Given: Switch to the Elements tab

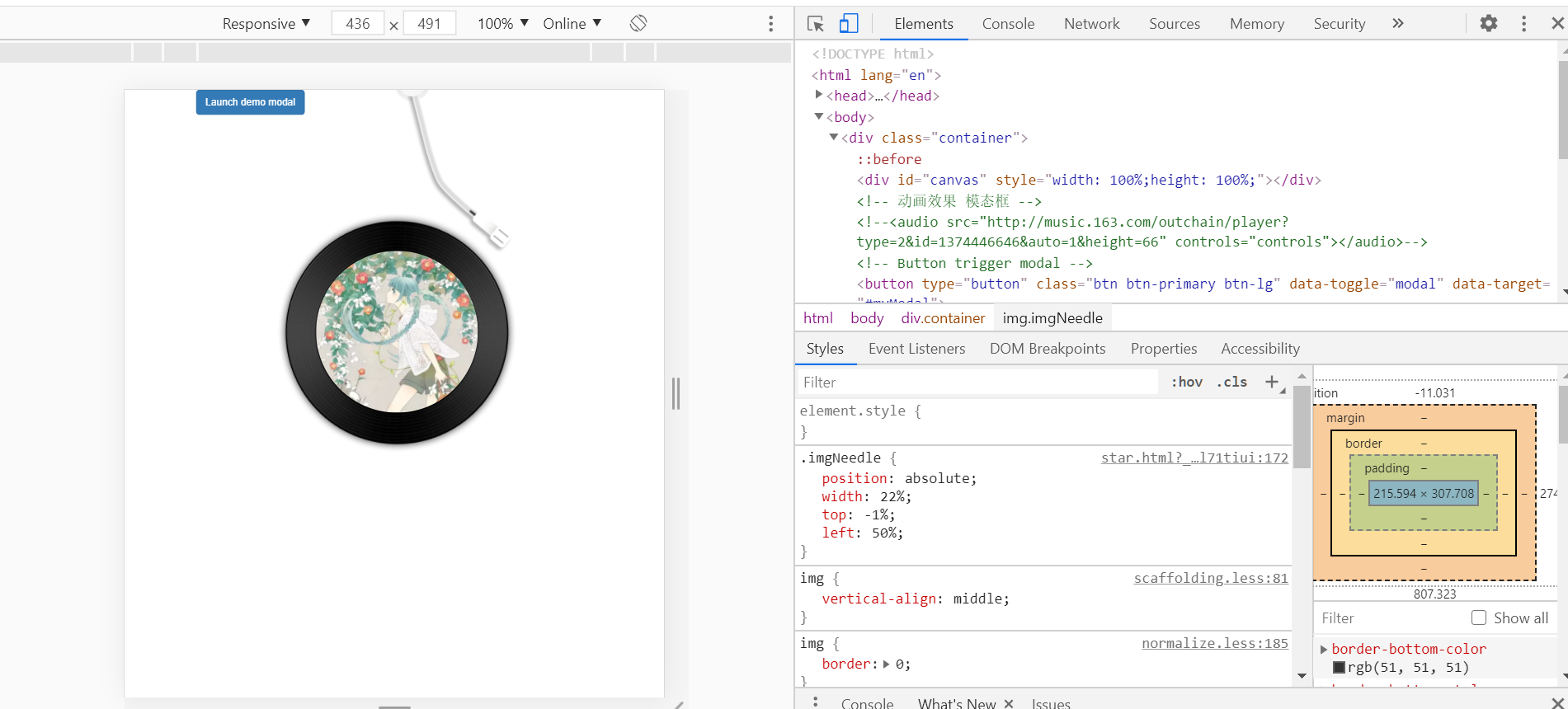Looking at the screenshot, I should point(924,24).
